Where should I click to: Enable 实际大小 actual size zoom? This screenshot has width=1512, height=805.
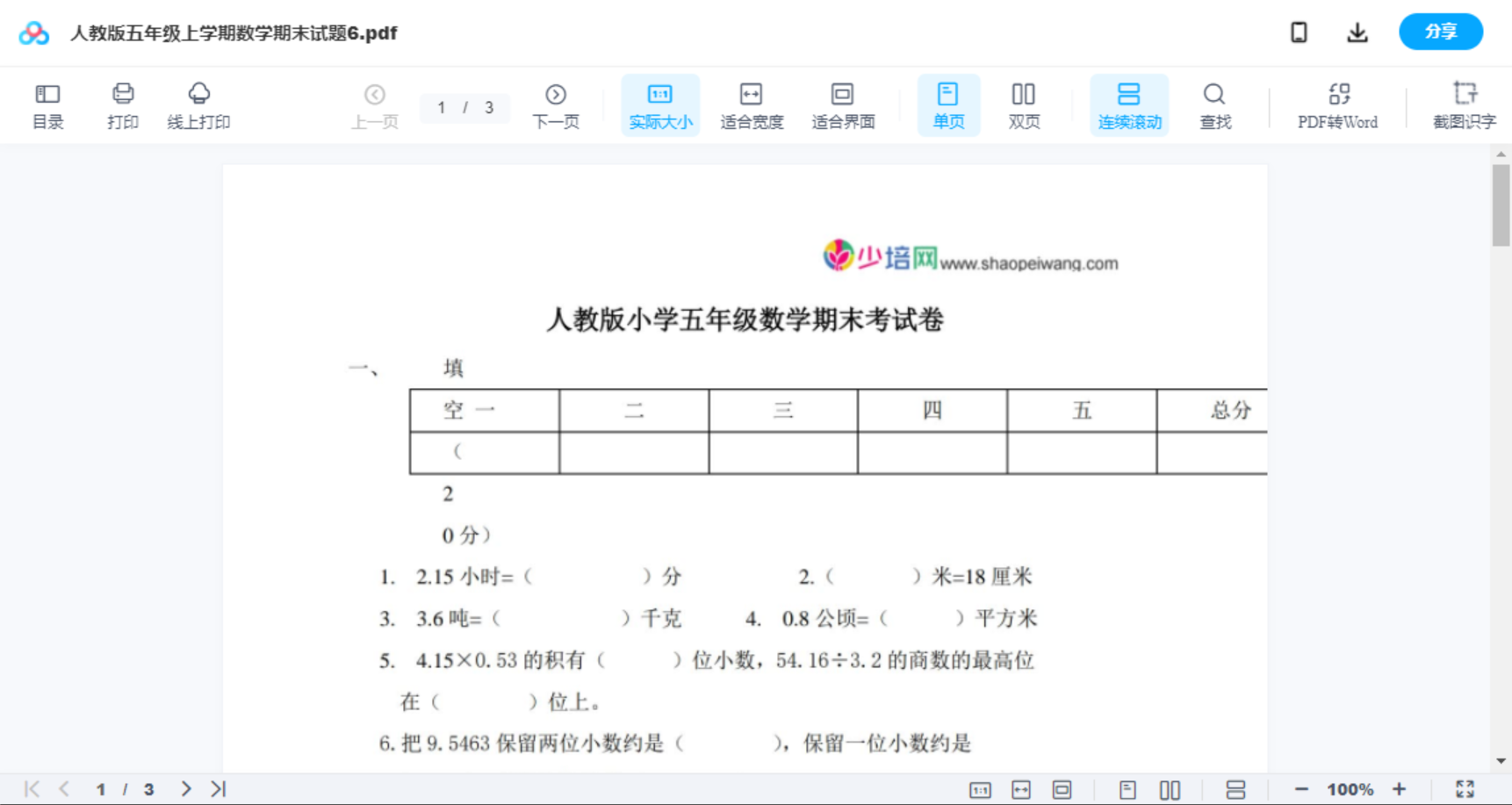point(660,105)
